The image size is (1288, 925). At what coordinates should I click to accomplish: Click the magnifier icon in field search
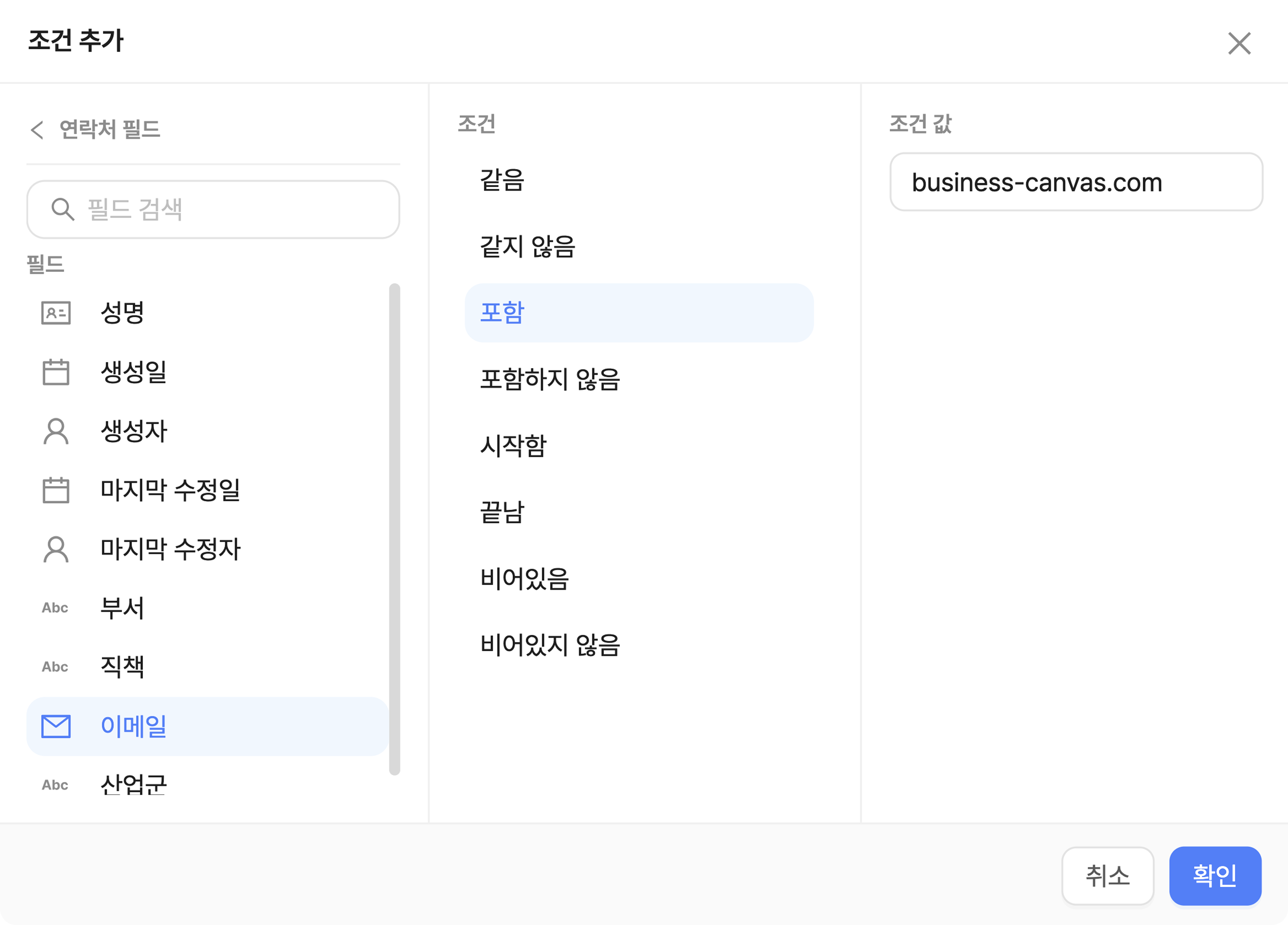[62, 209]
